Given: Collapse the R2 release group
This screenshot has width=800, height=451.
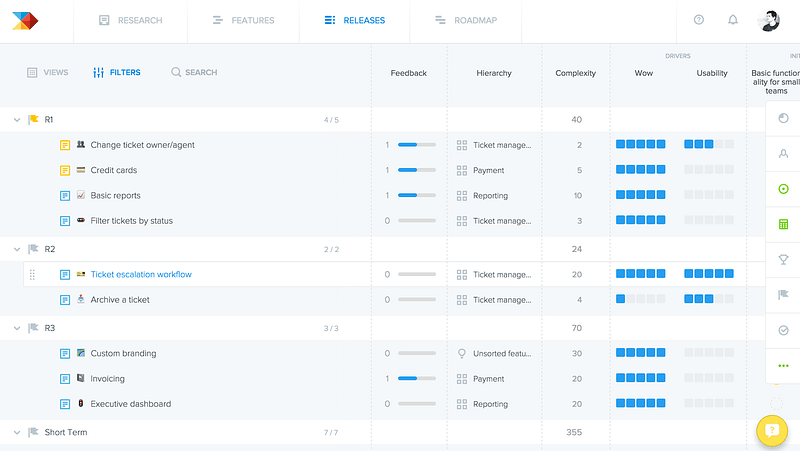Looking at the screenshot, I should point(17,249).
